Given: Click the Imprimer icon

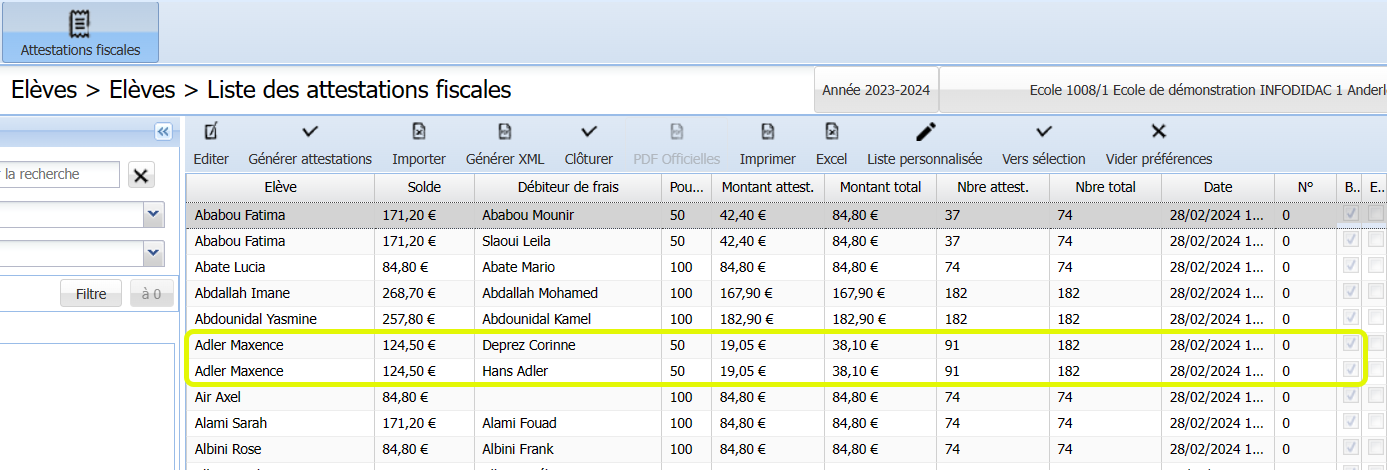Looking at the screenshot, I should pyautogui.click(x=767, y=132).
